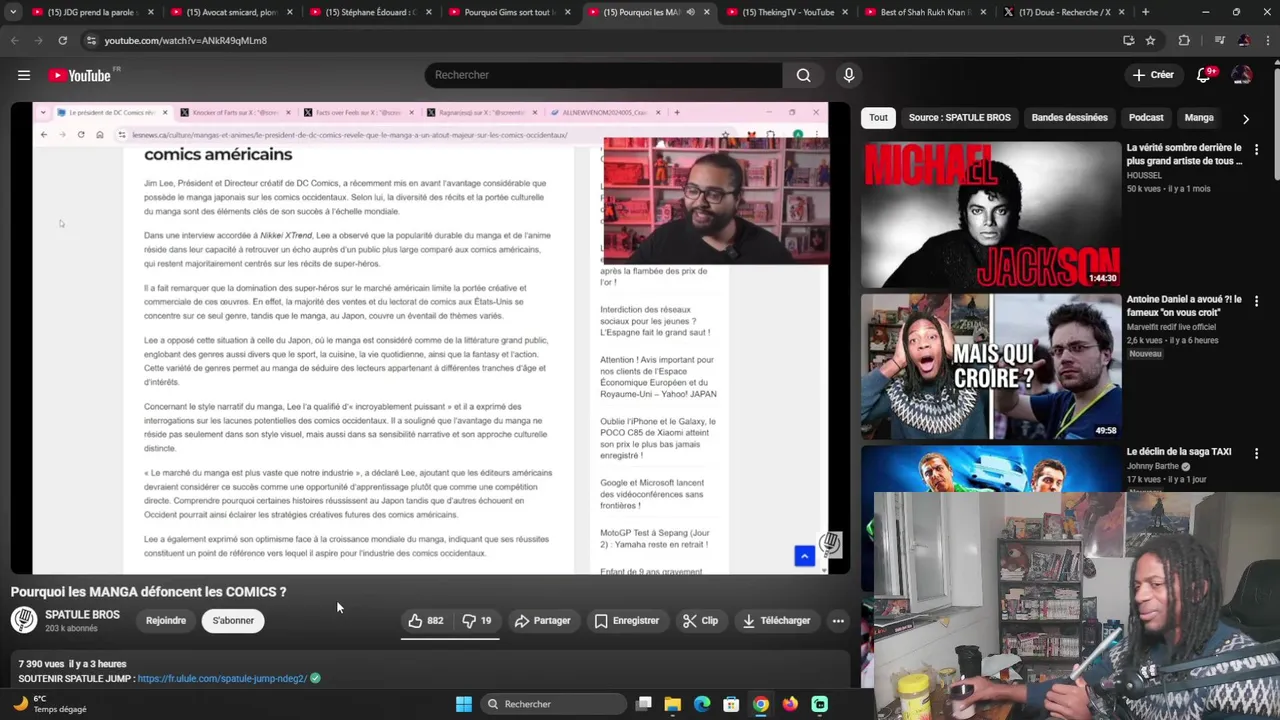Like the video with thumbs up
Screen dimensions: 1280x720
(x=426, y=621)
